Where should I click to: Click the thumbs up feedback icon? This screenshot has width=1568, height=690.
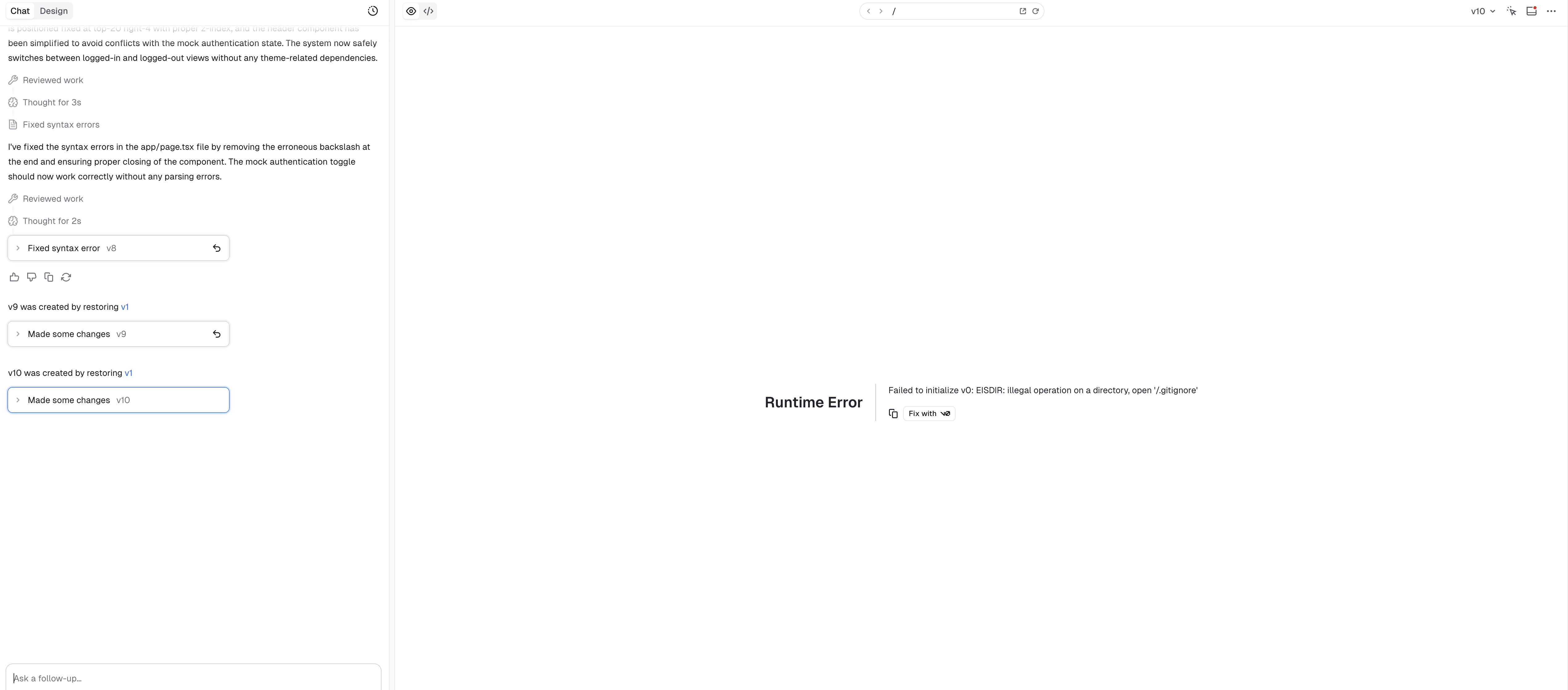(14, 277)
